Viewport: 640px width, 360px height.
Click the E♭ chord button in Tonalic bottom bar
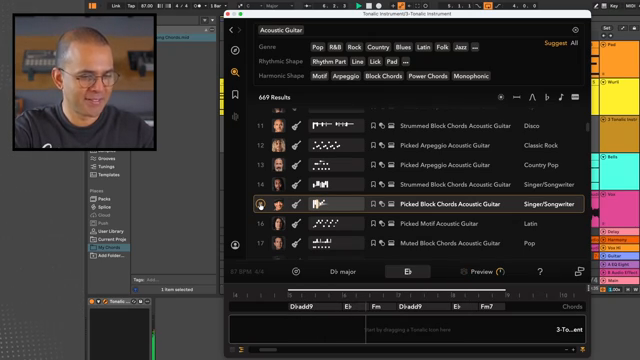[x=408, y=271]
